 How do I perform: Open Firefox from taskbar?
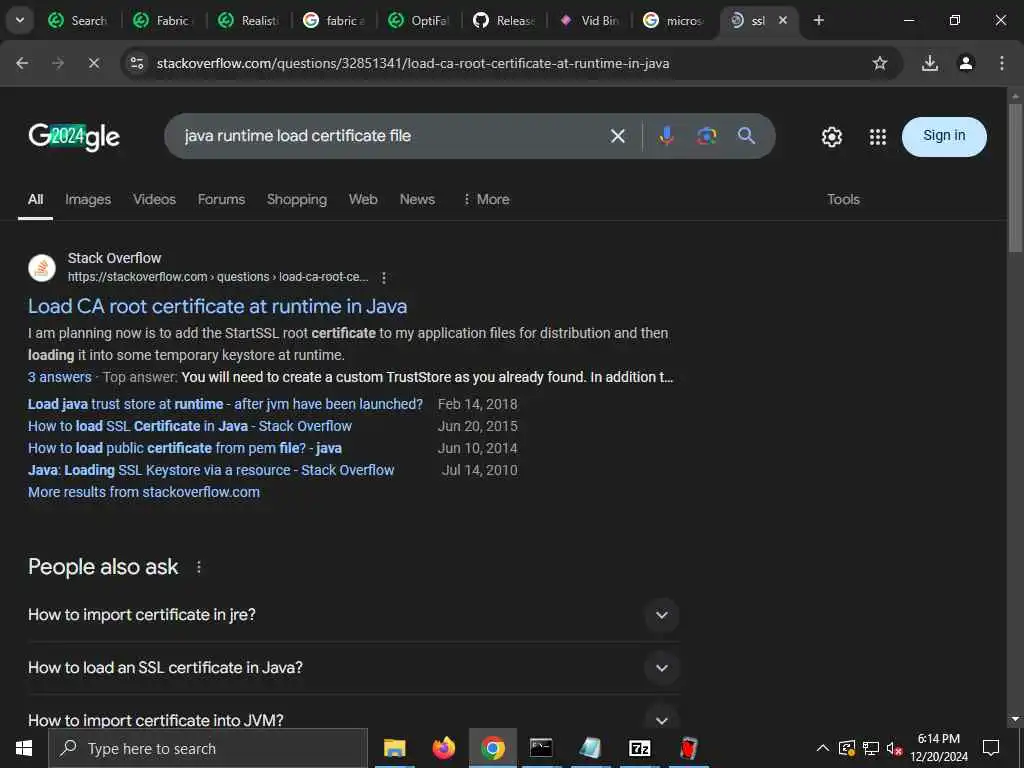tap(443, 748)
